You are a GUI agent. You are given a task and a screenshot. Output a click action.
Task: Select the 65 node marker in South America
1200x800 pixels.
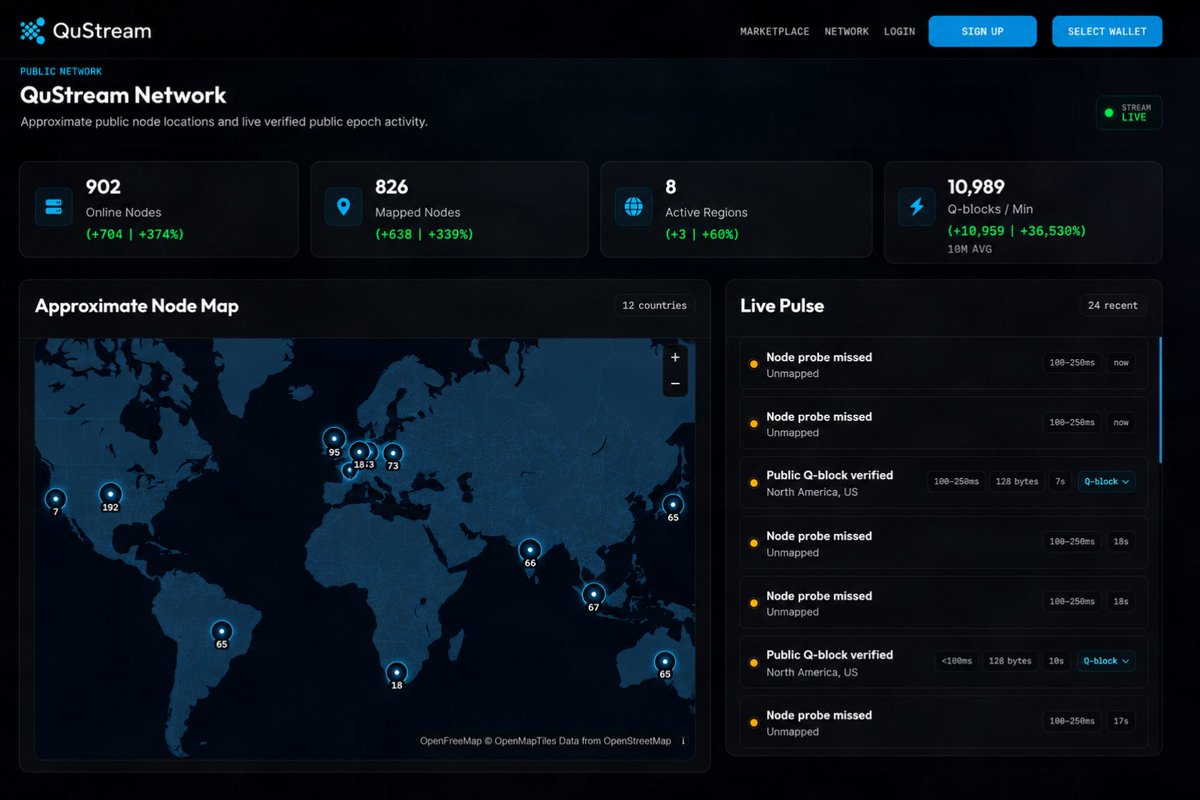[x=221, y=631]
